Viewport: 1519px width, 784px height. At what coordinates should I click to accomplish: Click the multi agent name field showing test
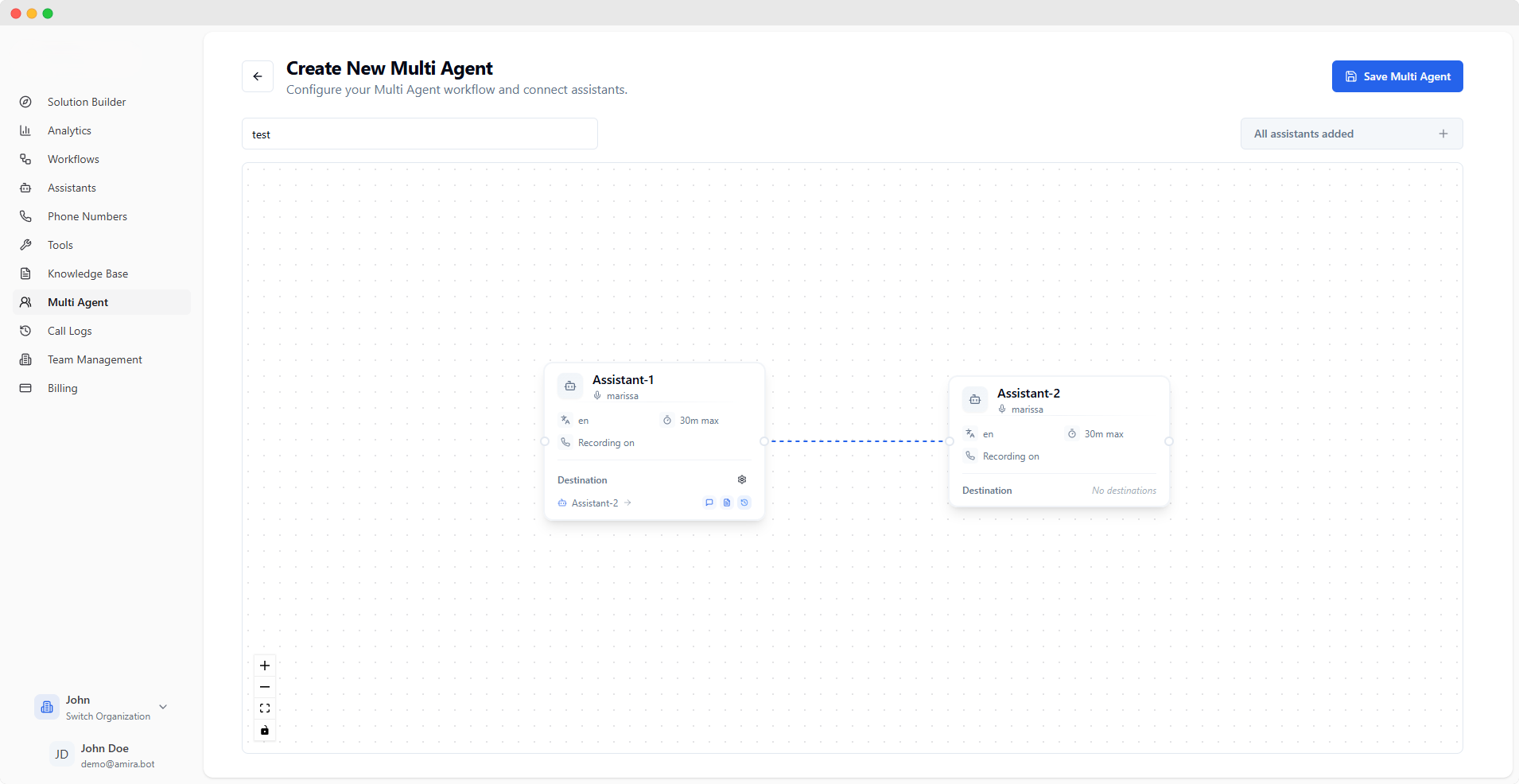419,134
